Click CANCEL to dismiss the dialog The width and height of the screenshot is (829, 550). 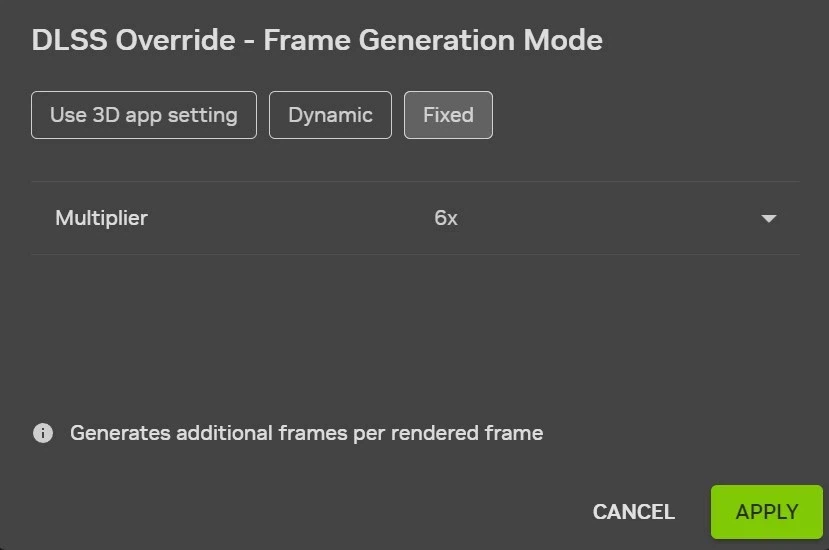tap(633, 512)
